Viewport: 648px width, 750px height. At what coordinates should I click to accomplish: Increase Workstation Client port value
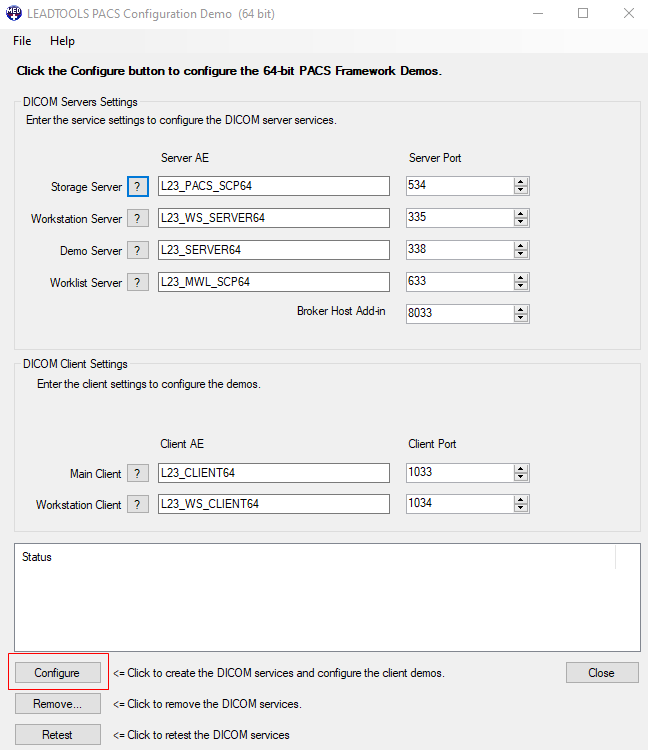521,500
